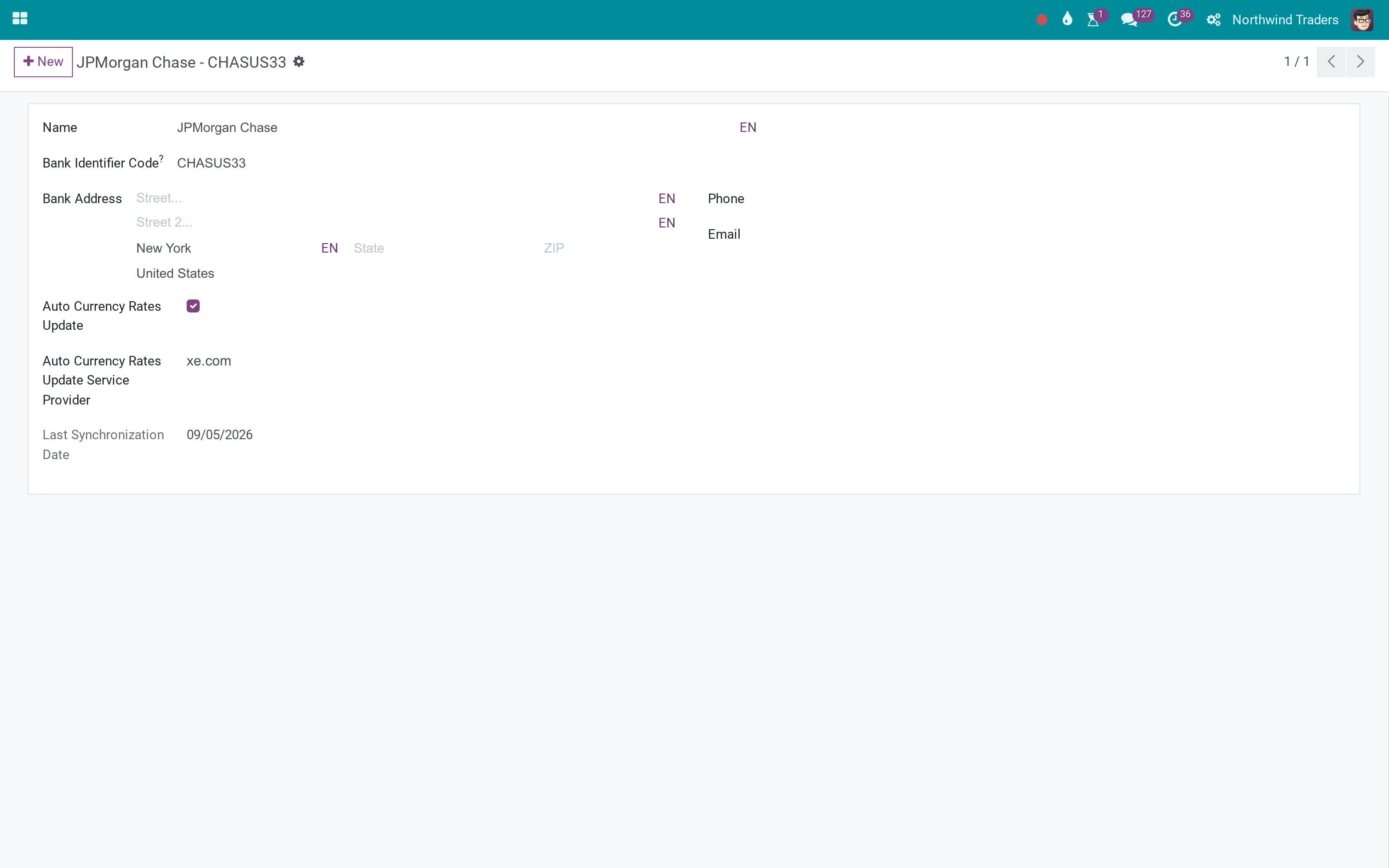Viewport: 1389px width, 868px height.
Task: Click the red recording status dot
Action: 1042,20
